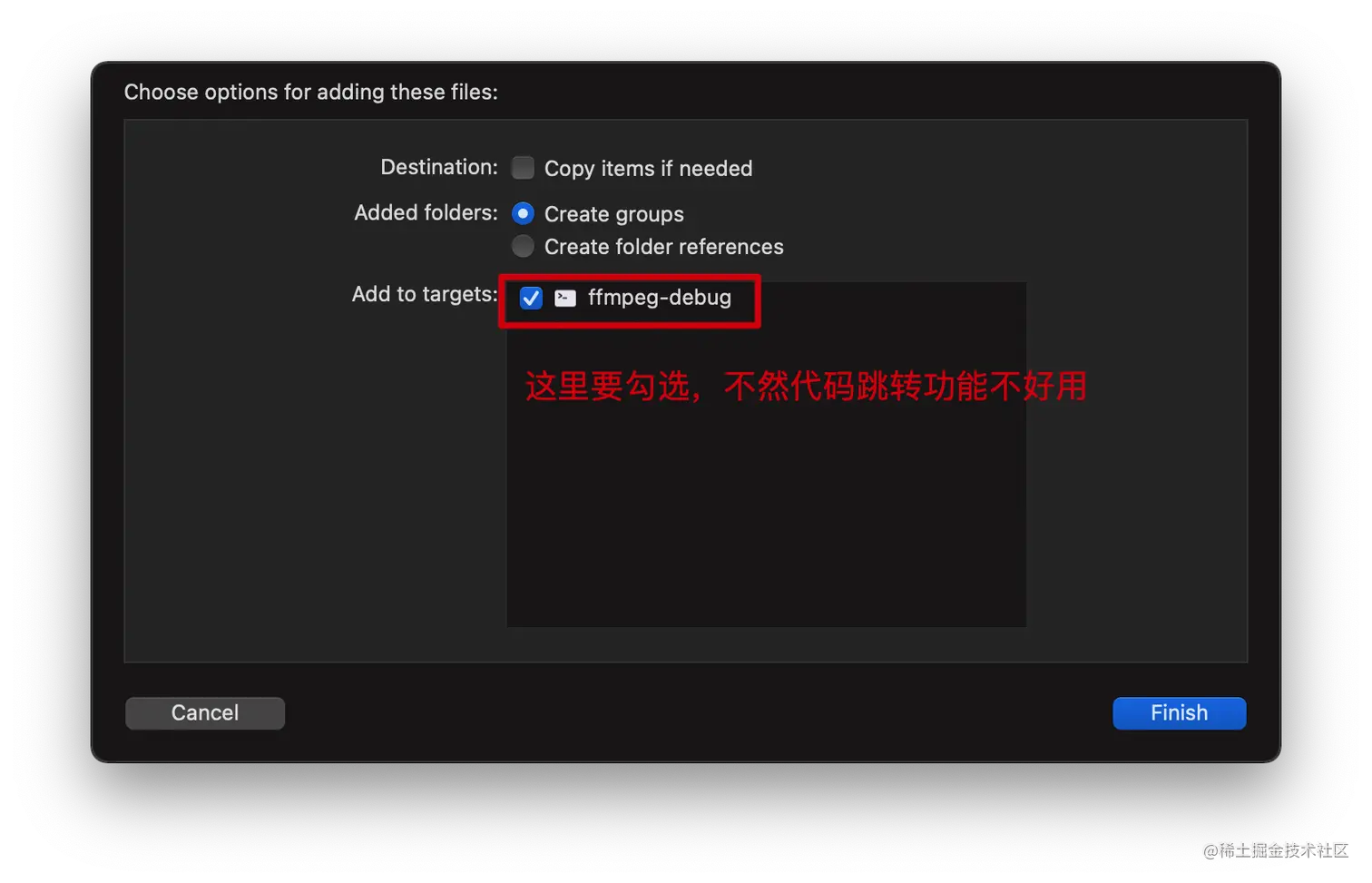This screenshot has width=1372, height=883.
Task: Uncheck the ffmpeg-debug target checkbox
Action: click(531, 298)
